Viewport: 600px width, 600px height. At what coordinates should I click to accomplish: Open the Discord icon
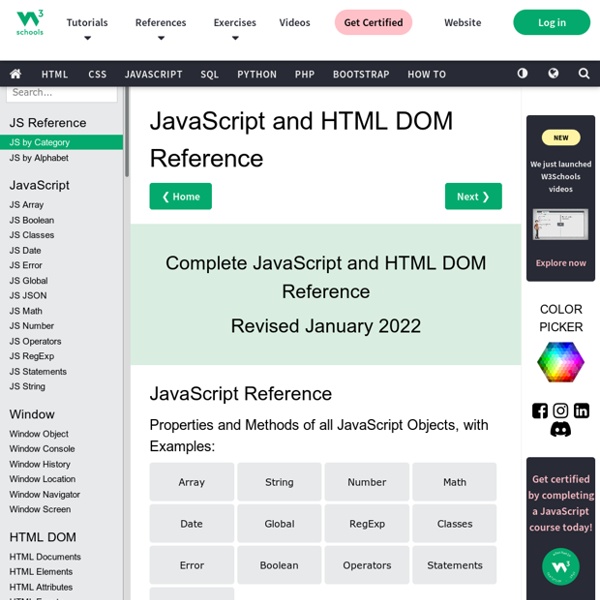click(x=560, y=429)
